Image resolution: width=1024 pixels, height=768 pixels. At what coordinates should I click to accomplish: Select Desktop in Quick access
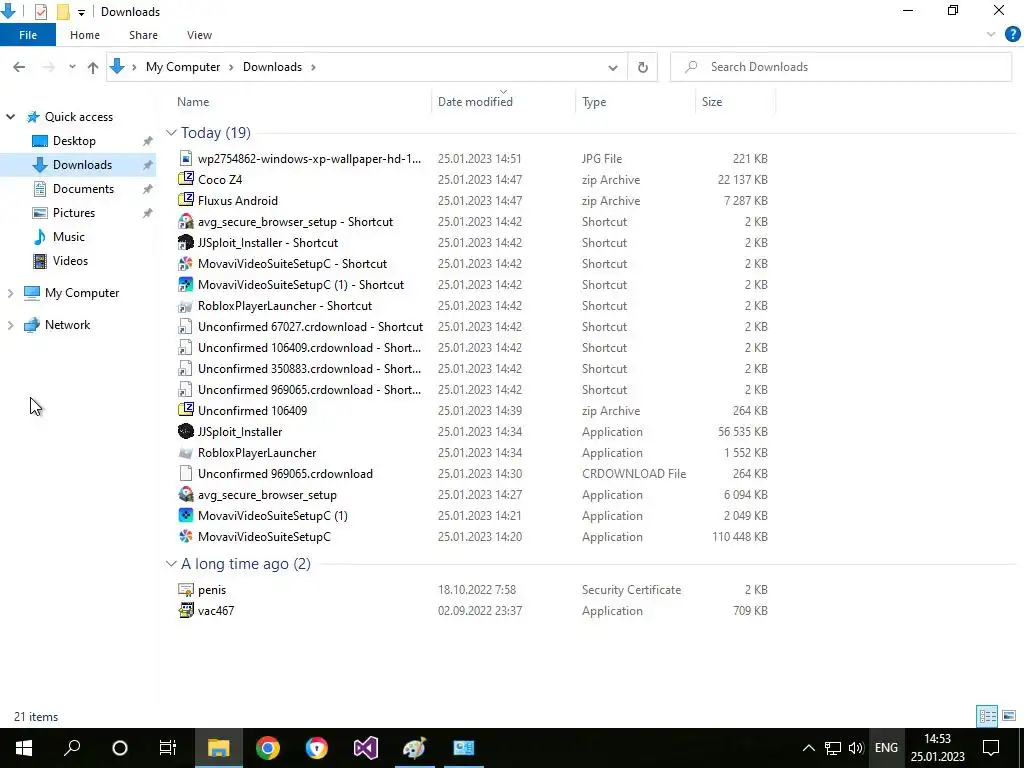click(74, 141)
